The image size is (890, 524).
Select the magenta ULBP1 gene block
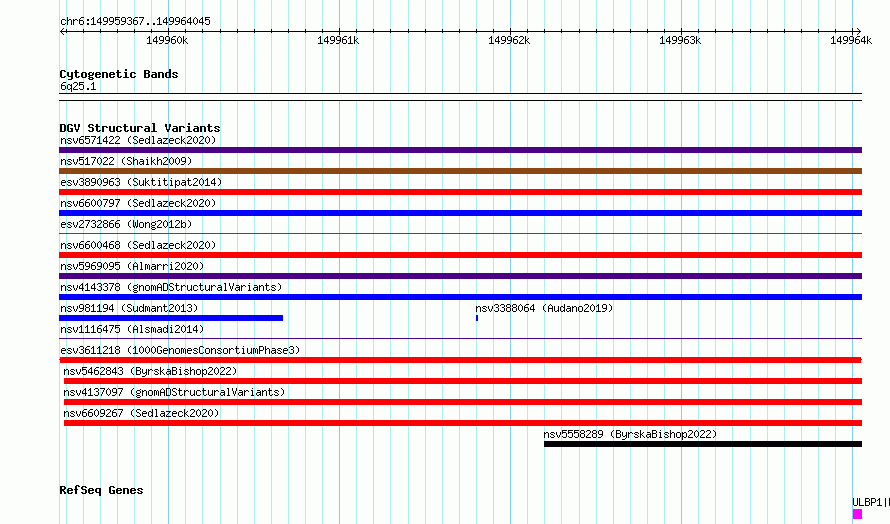pos(857,514)
